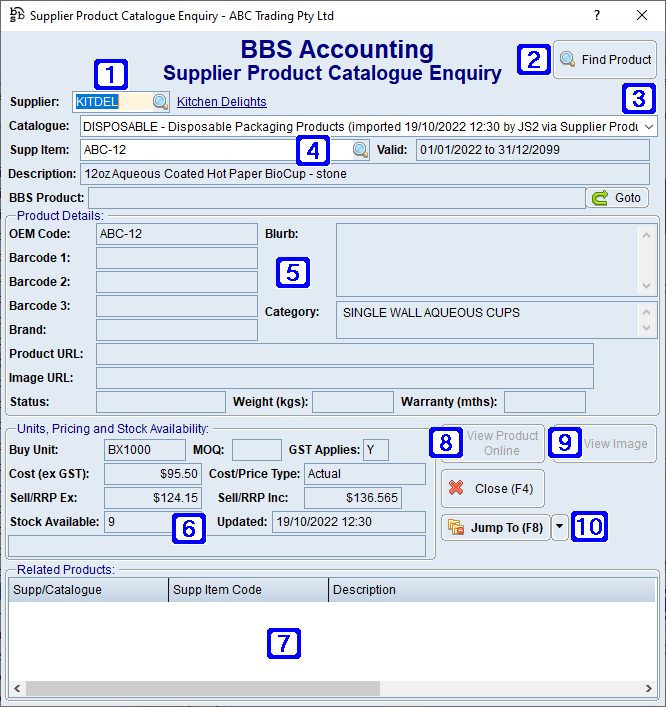Click the View Product Online button
The height and width of the screenshot is (707, 666).
(492, 443)
